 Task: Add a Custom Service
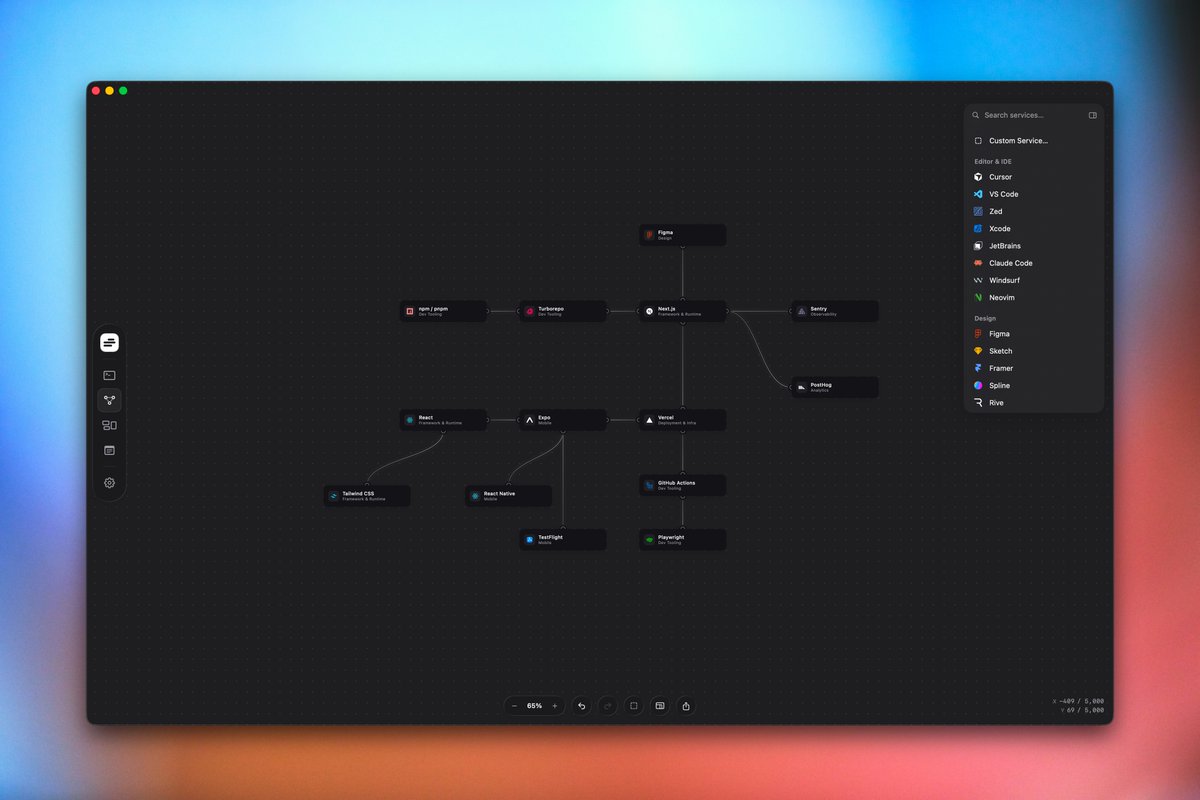pos(1034,141)
